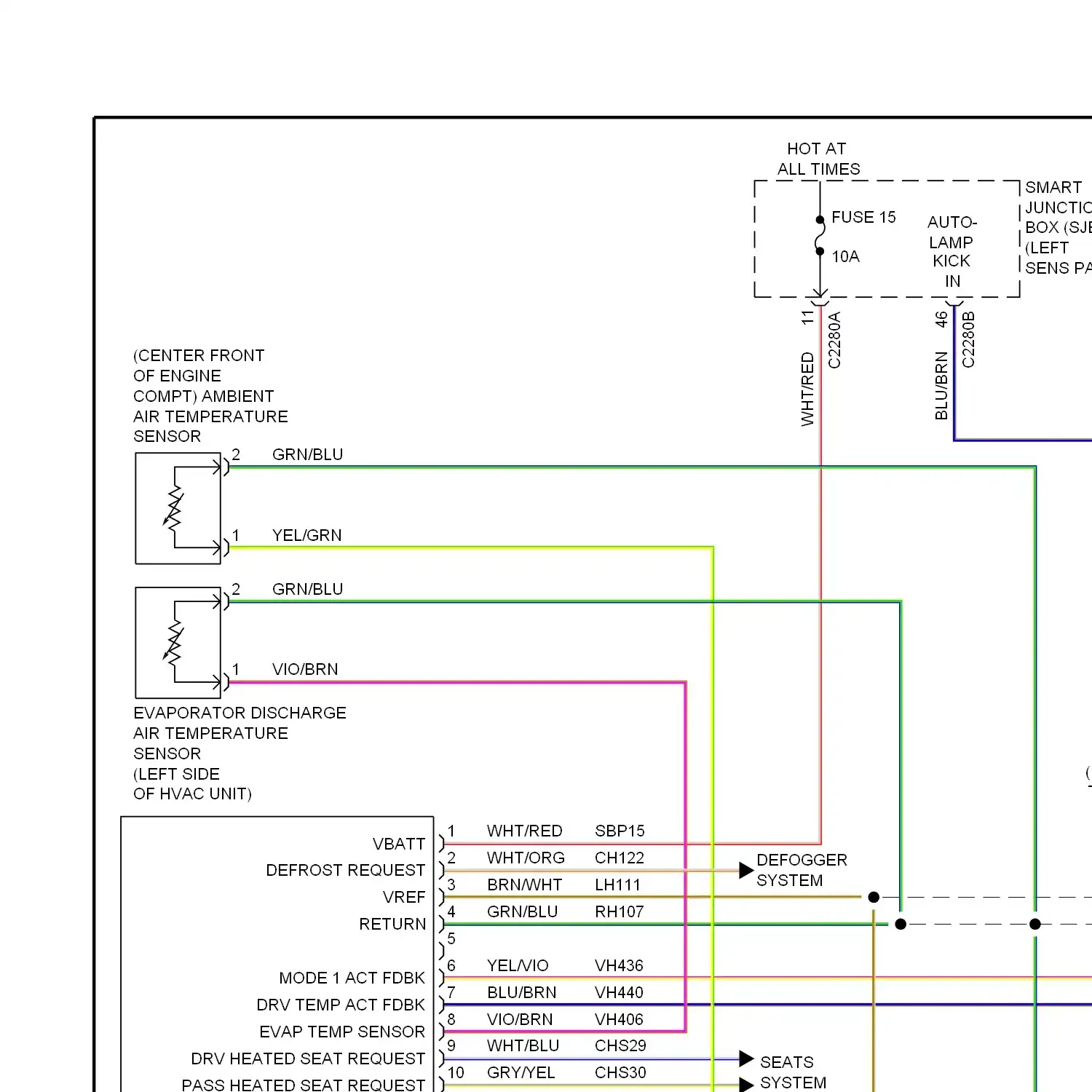Select circuit code 'CHS29'

(x=620, y=1045)
